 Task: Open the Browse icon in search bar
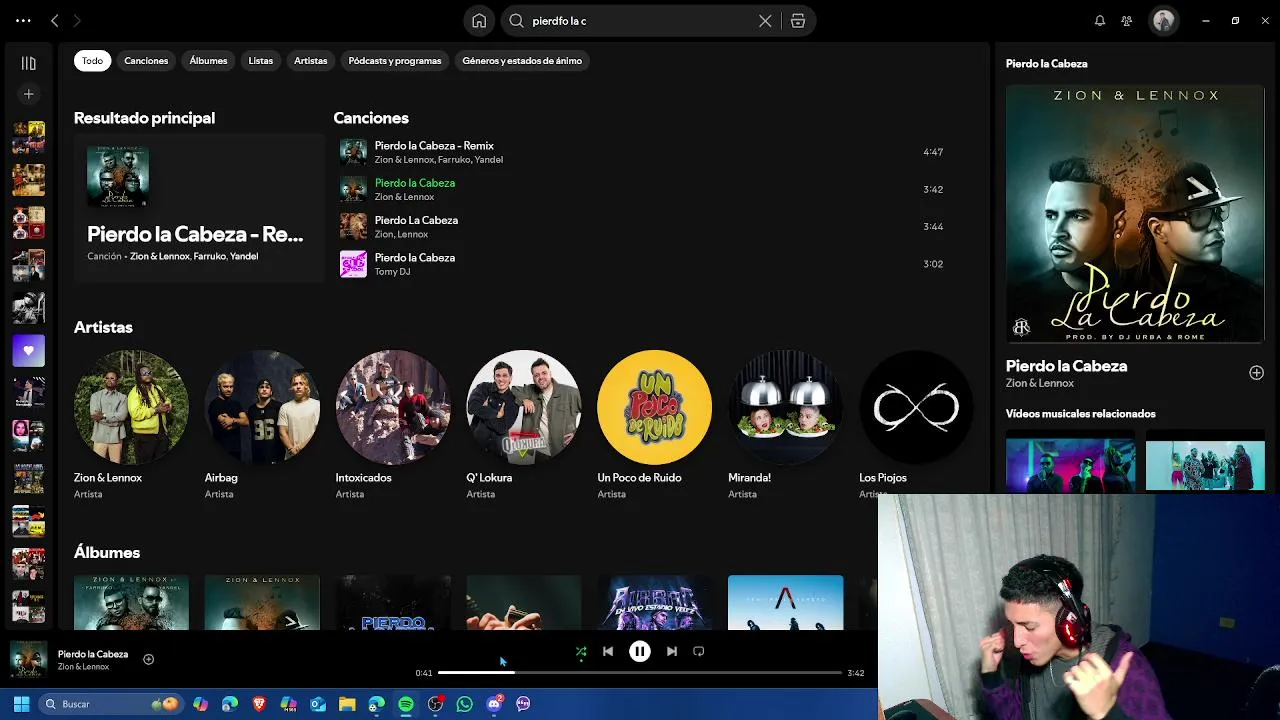pos(798,21)
